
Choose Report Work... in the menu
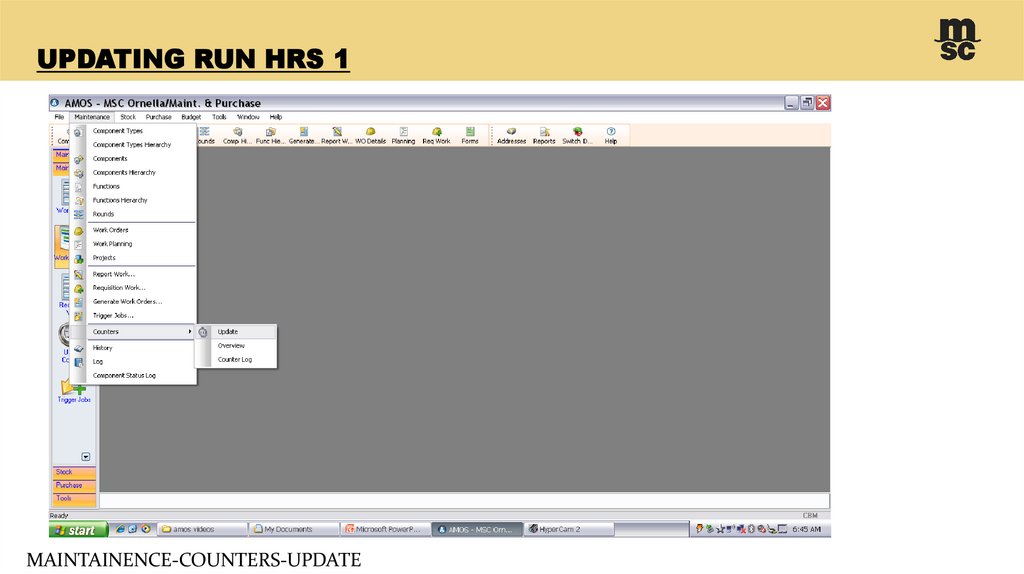pos(133,274)
